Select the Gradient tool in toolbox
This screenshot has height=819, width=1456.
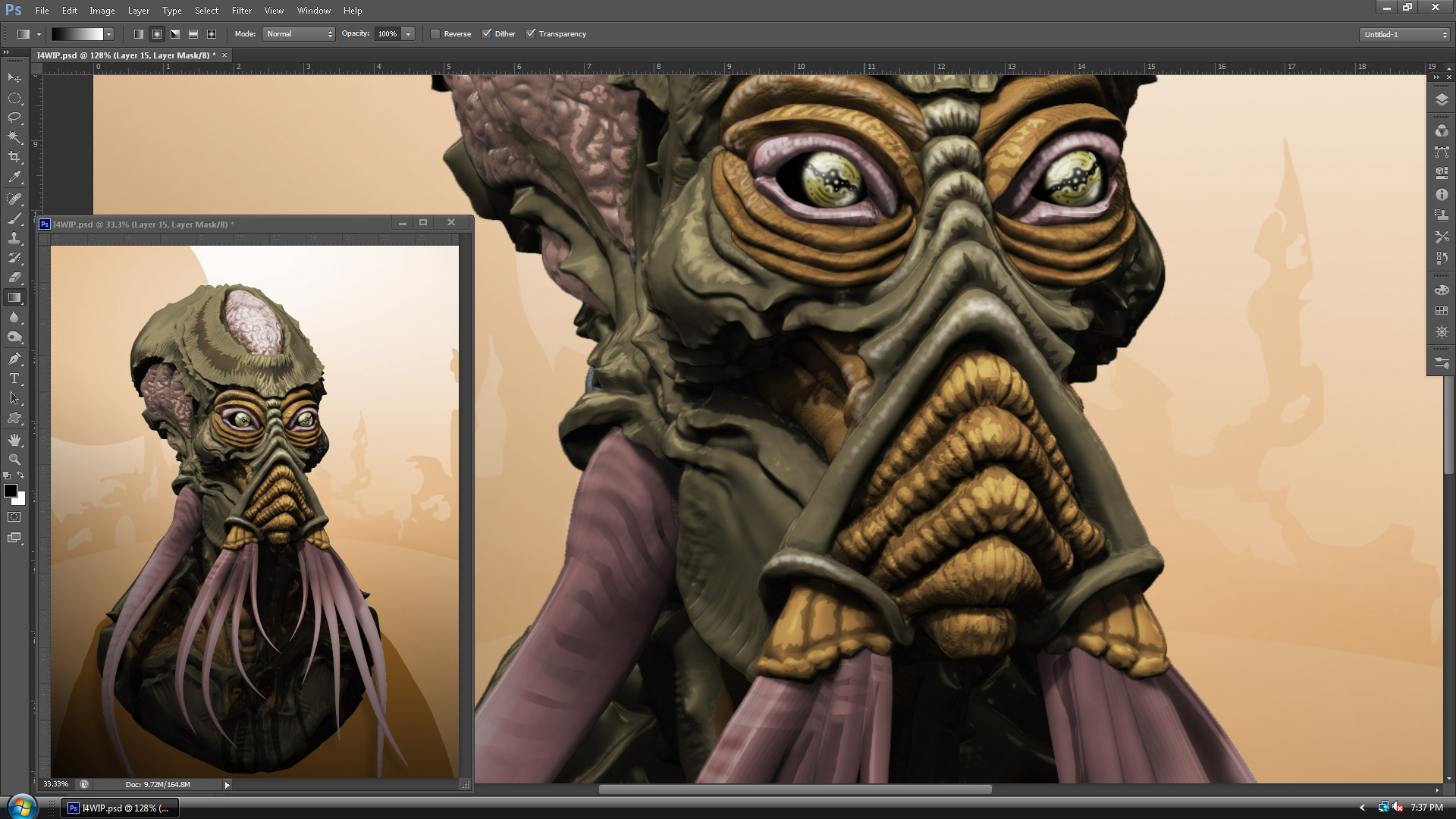(14, 297)
